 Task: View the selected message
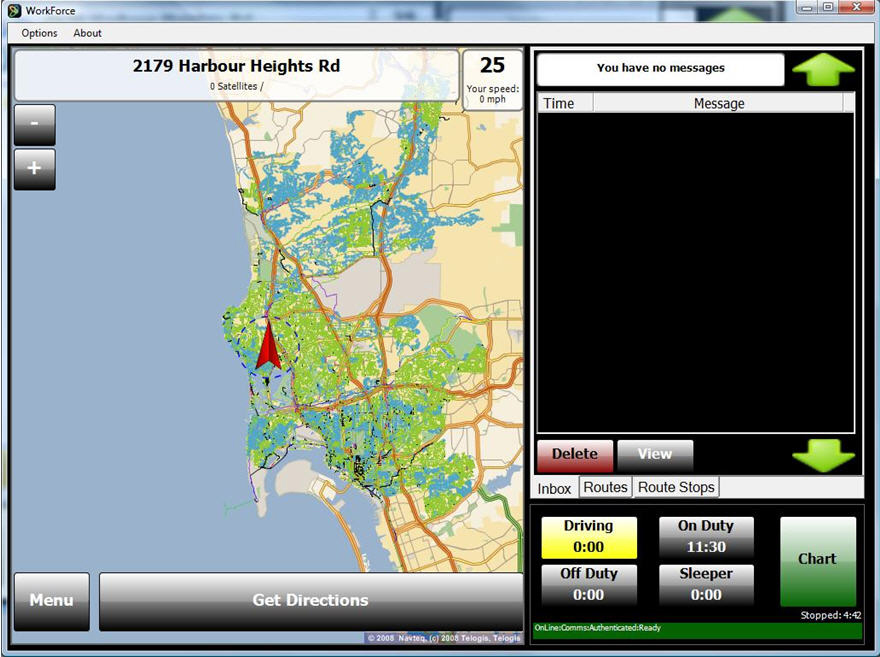tap(655, 455)
